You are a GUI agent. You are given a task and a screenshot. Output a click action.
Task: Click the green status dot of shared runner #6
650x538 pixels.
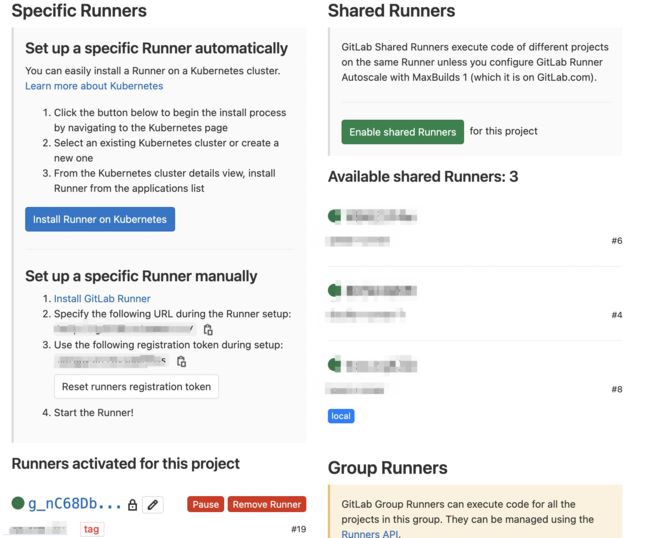pos(335,216)
